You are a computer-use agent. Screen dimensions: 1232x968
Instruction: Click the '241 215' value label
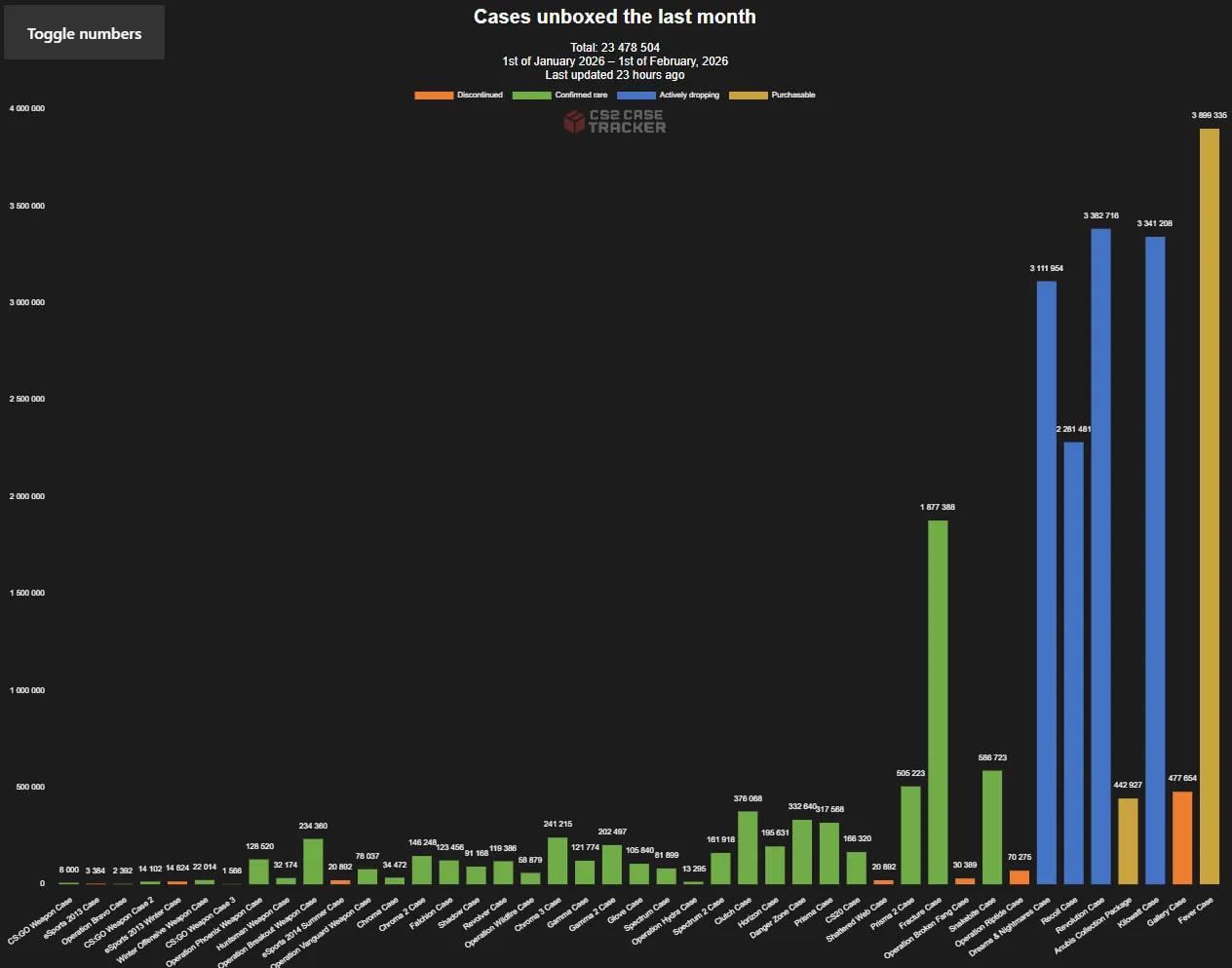(558, 824)
